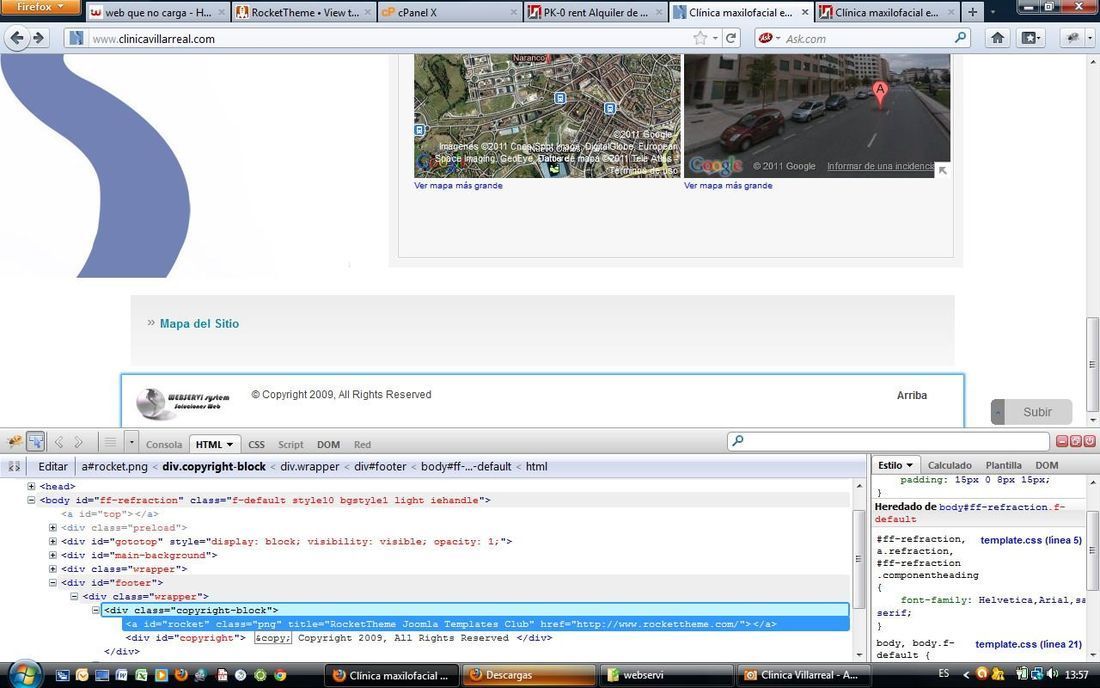Click the volume tray icon
The width and height of the screenshot is (1100, 688).
pyautogui.click(x=1052, y=674)
